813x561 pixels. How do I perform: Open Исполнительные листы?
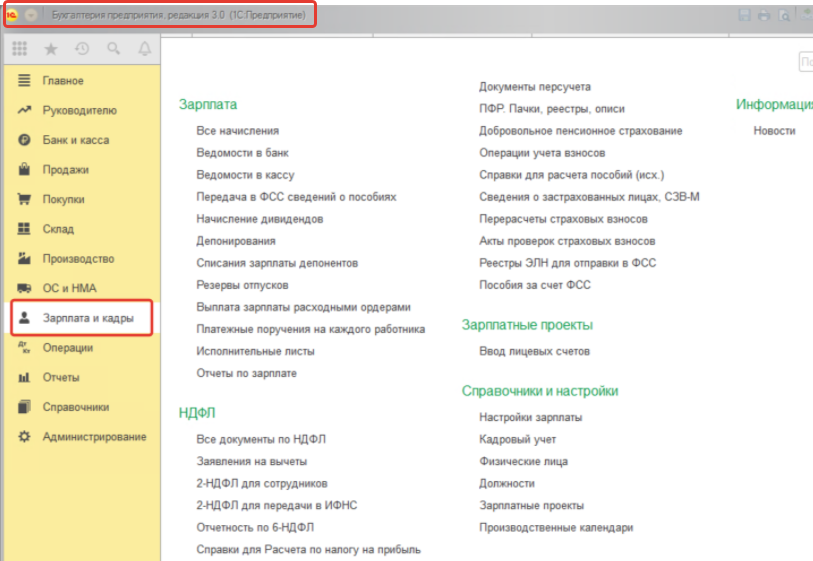point(255,352)
